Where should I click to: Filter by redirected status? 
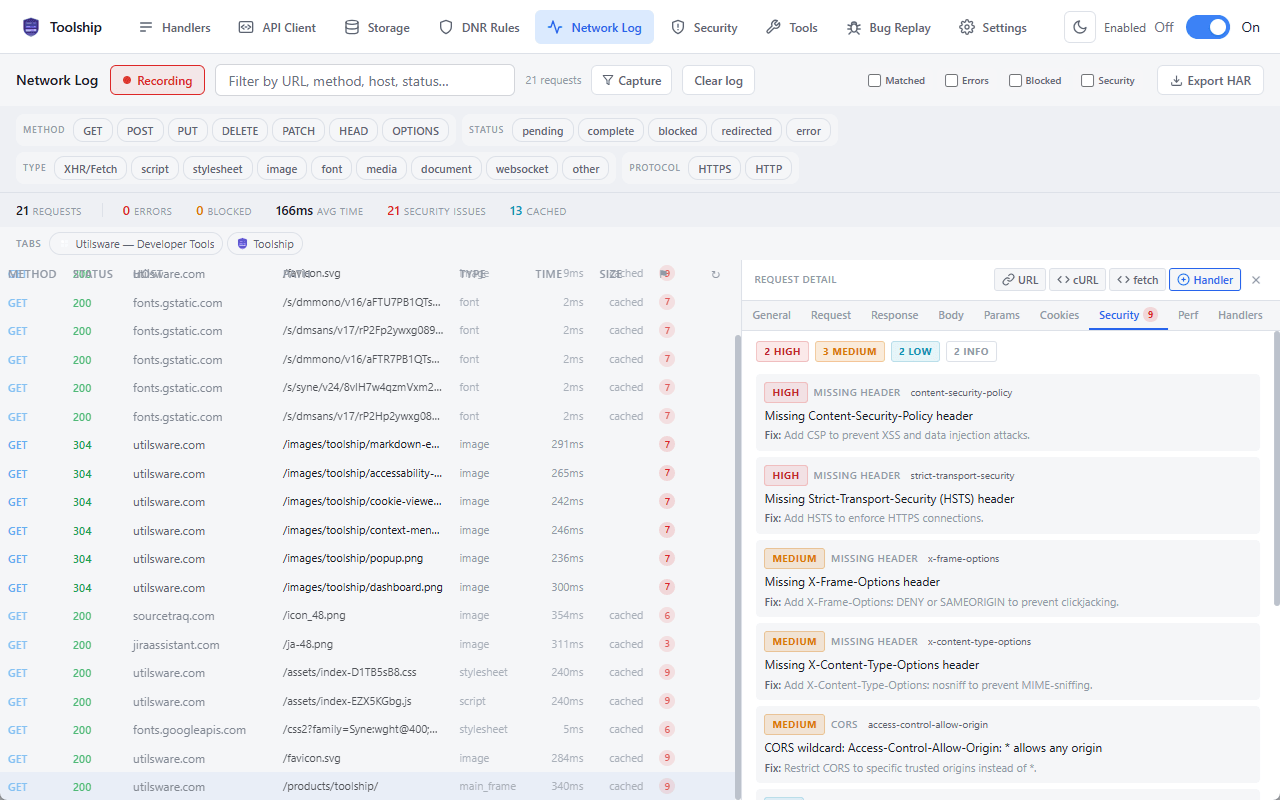click(x=747, y=130)
